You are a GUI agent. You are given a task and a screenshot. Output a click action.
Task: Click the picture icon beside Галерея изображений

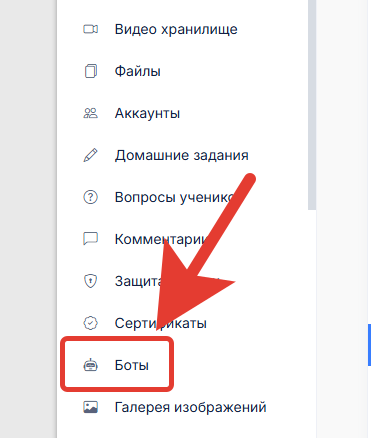(x=90, y=407)
